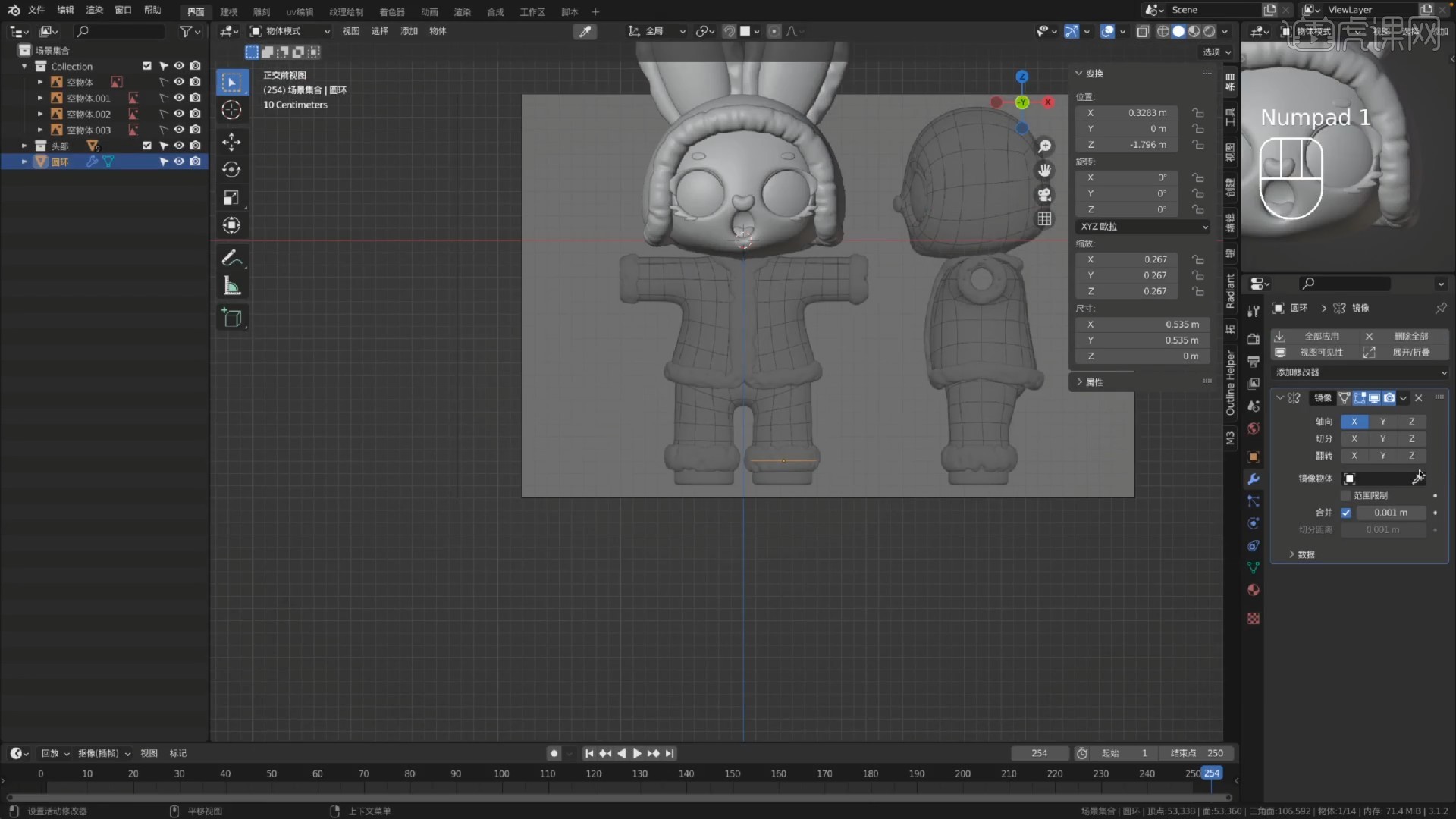Click the eyedropper icon in viewport header
The image size is (1456, 819).
point(585,31)
